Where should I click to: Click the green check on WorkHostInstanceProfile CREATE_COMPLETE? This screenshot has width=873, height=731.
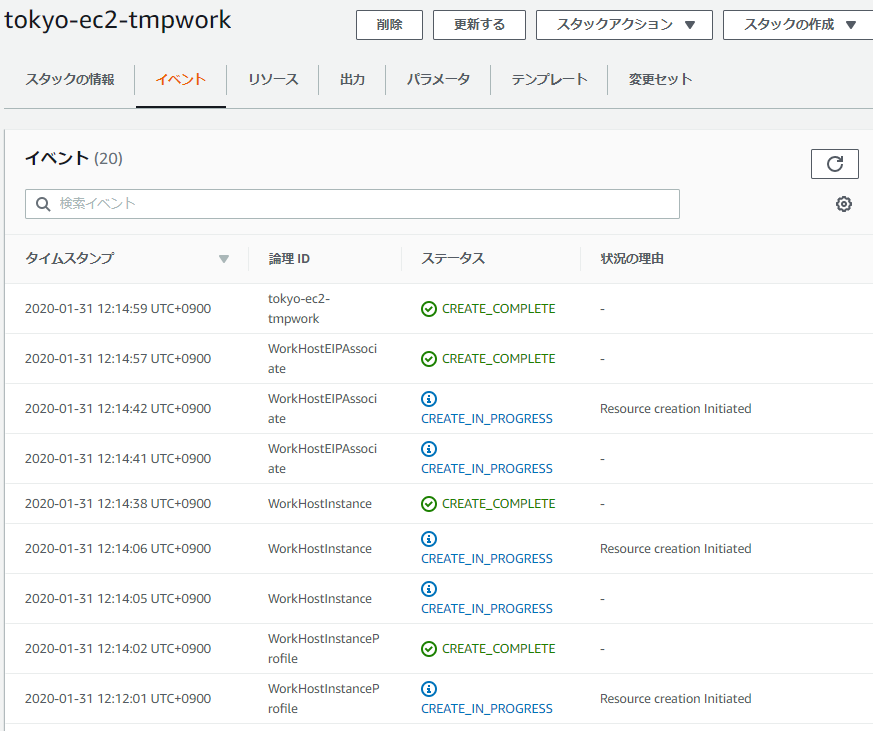[428, 648]
